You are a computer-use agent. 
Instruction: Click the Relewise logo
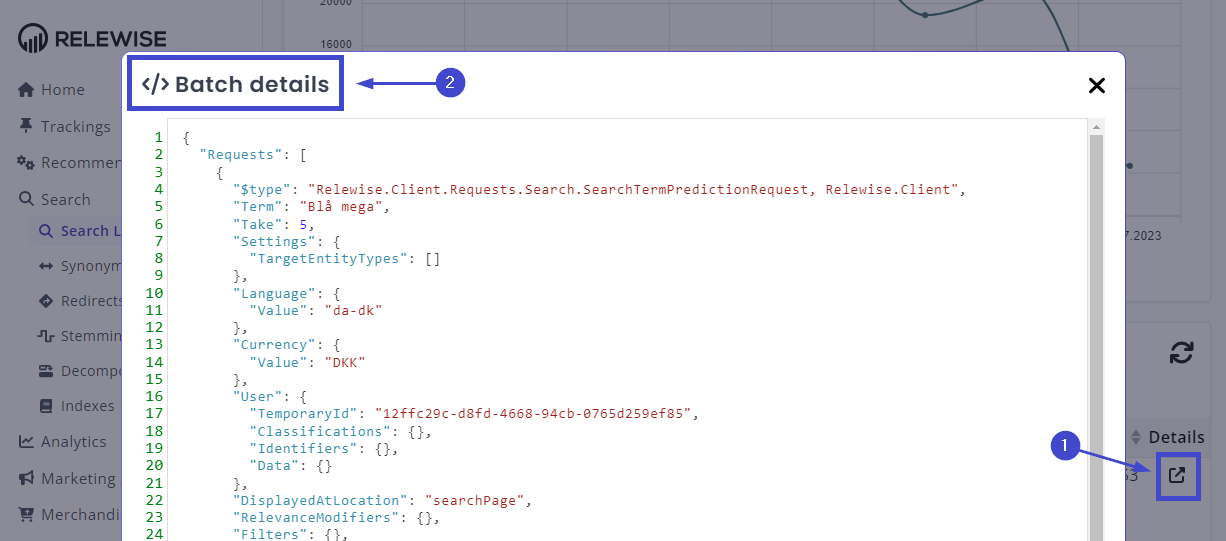92,39
